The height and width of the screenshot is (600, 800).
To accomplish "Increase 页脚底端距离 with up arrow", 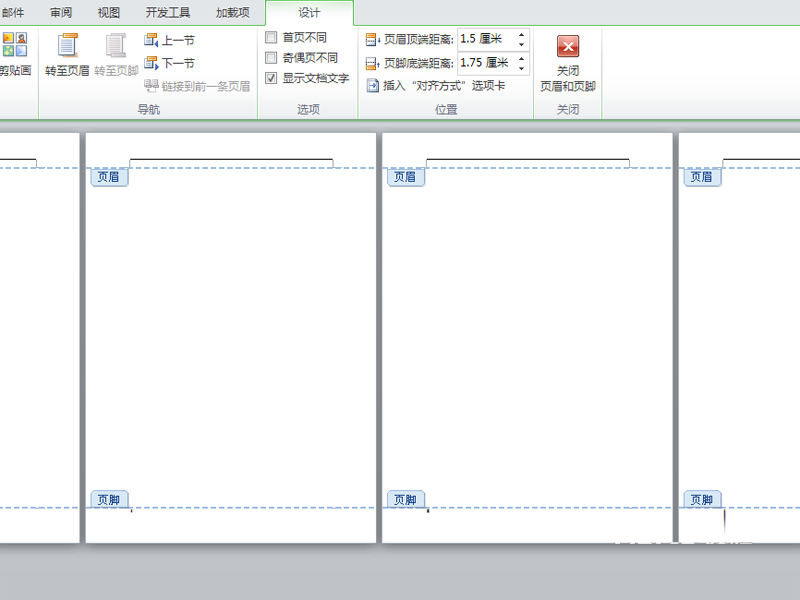I will [521, 58].
